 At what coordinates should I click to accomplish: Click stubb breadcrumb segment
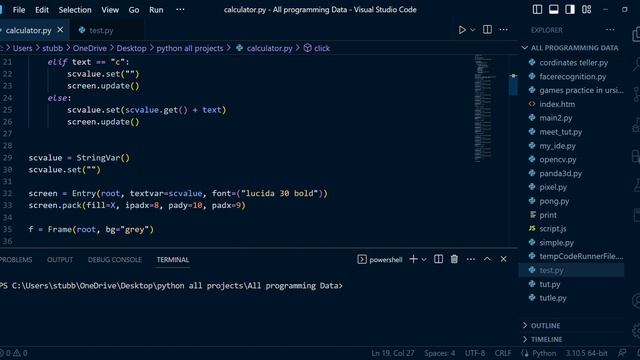point(53,48)
